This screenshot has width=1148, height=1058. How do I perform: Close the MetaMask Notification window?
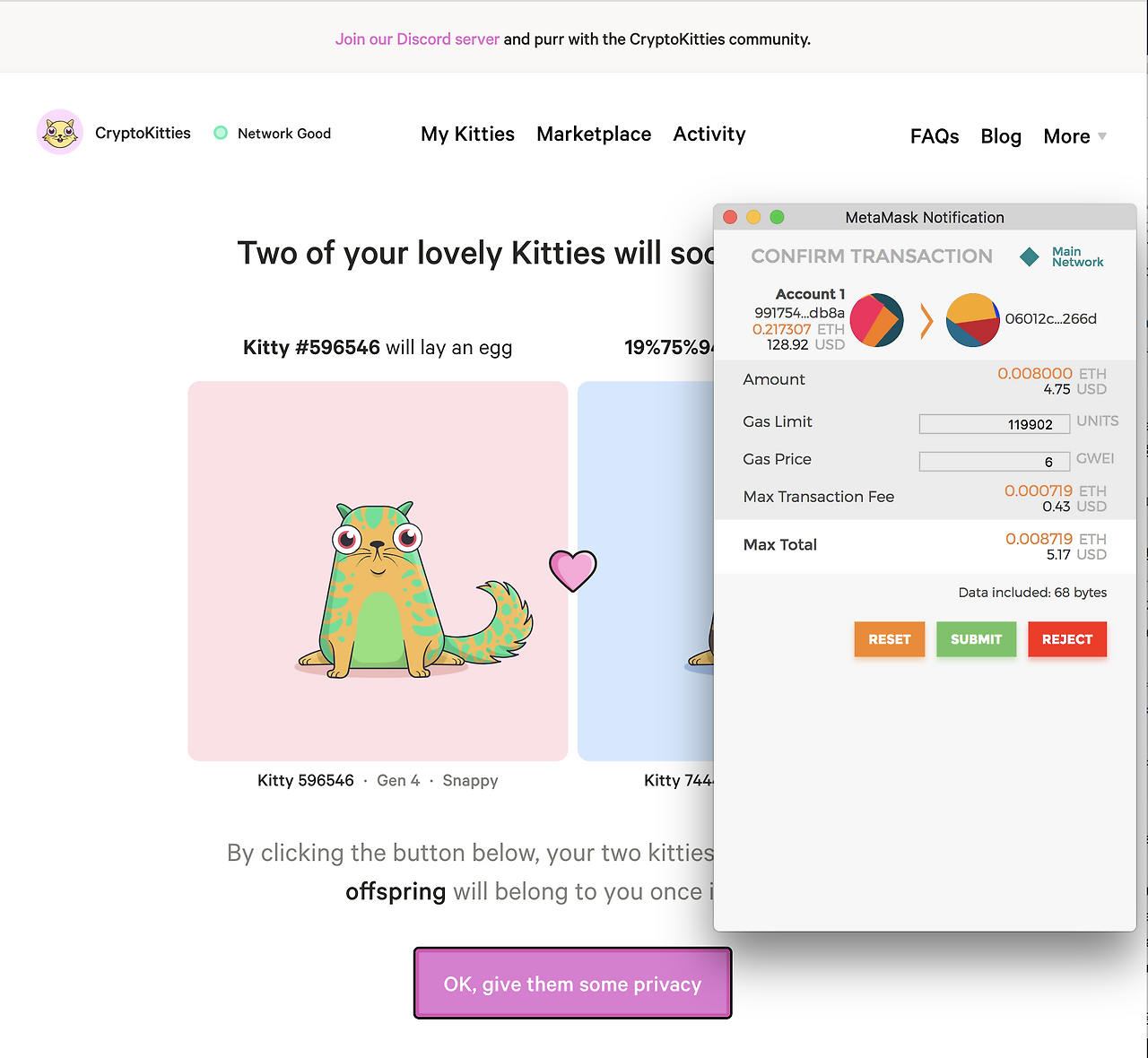pos(730,217)
